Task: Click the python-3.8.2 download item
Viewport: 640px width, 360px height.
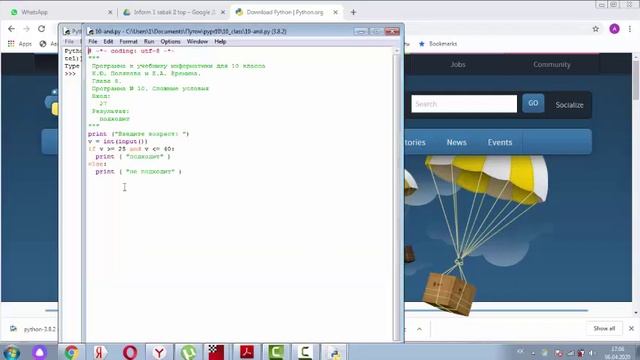Action: (33, 329)
